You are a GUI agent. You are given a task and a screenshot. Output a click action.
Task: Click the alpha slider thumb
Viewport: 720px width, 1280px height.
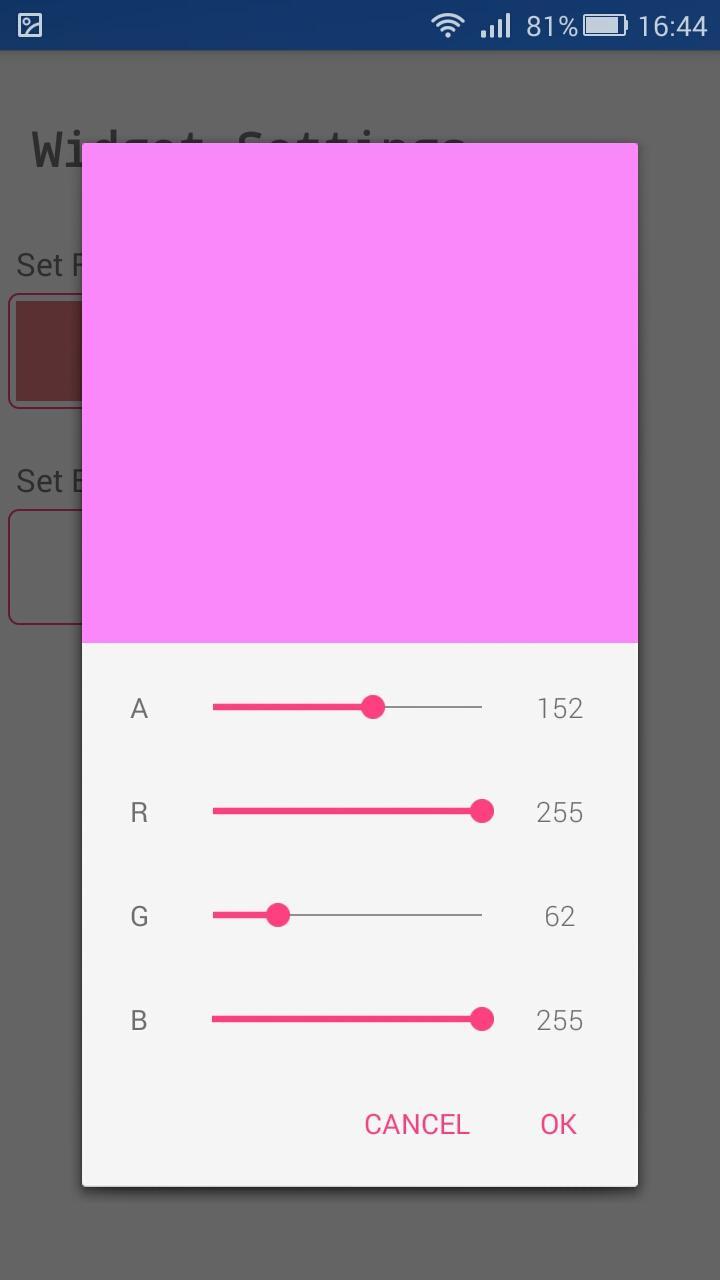coord(373,707)
